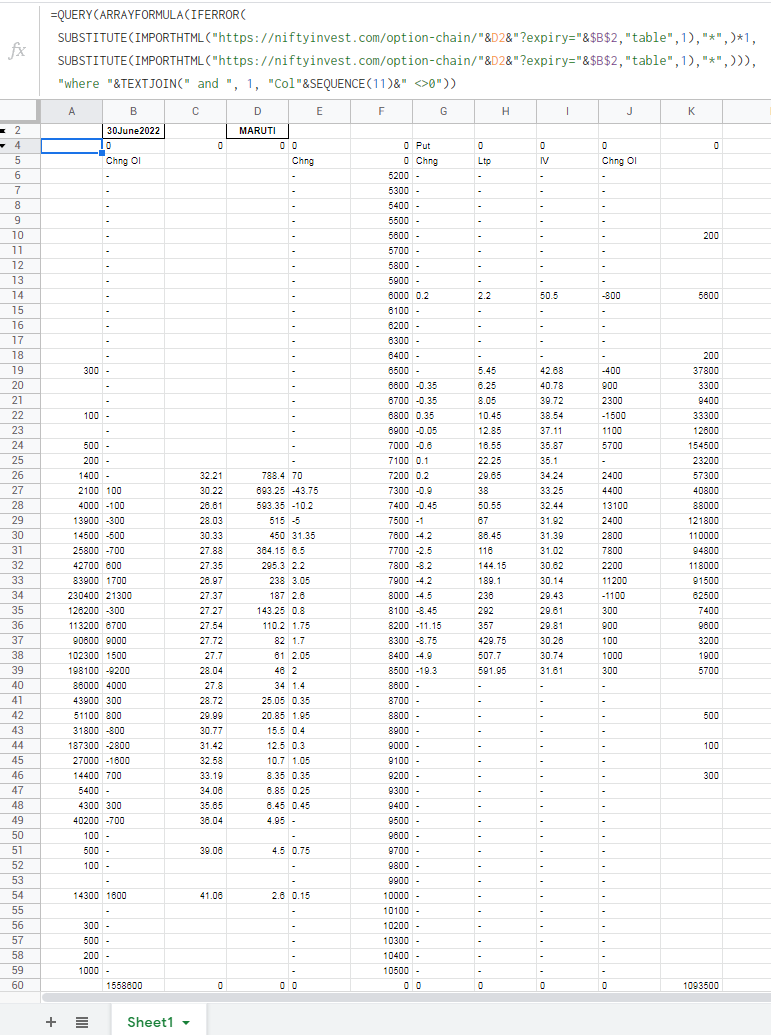
Task: Expand hidden row arrow beside row 2
Action: coord(3,131)
